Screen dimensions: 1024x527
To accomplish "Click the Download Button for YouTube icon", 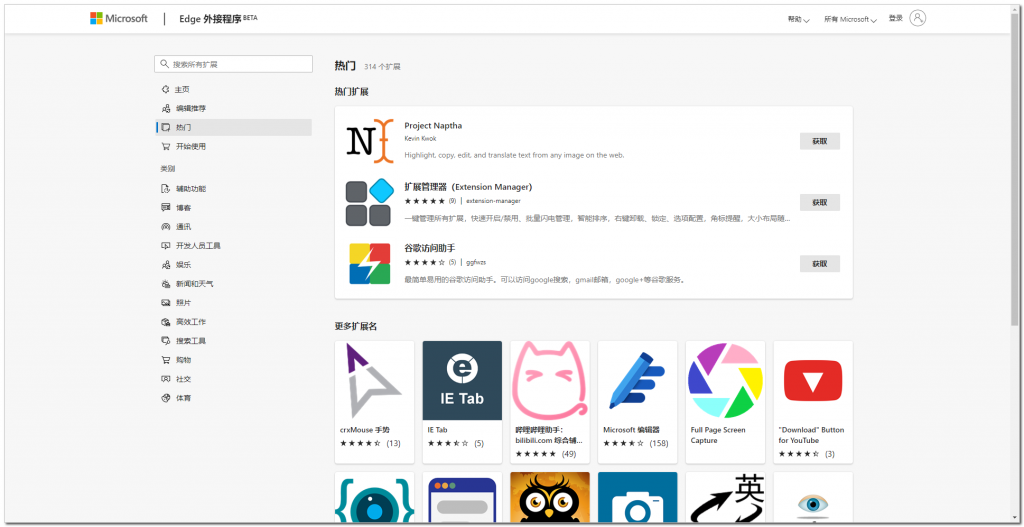I will 812,380.
